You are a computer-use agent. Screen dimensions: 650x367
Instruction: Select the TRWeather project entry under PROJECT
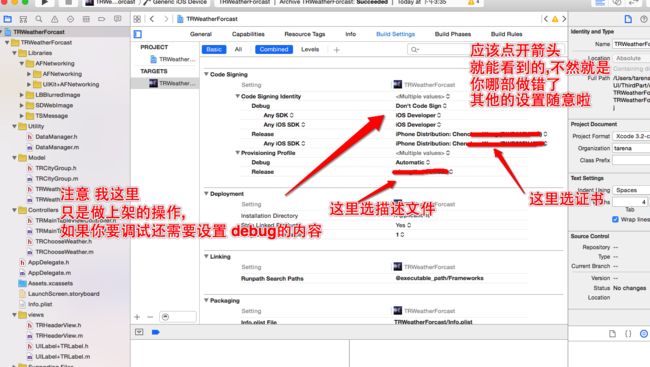pyautogui.click(x=172, y=59)
